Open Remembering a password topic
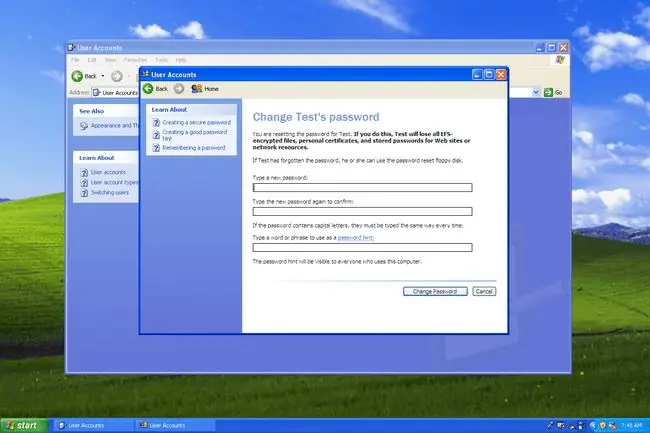 [x=194, y=148]
